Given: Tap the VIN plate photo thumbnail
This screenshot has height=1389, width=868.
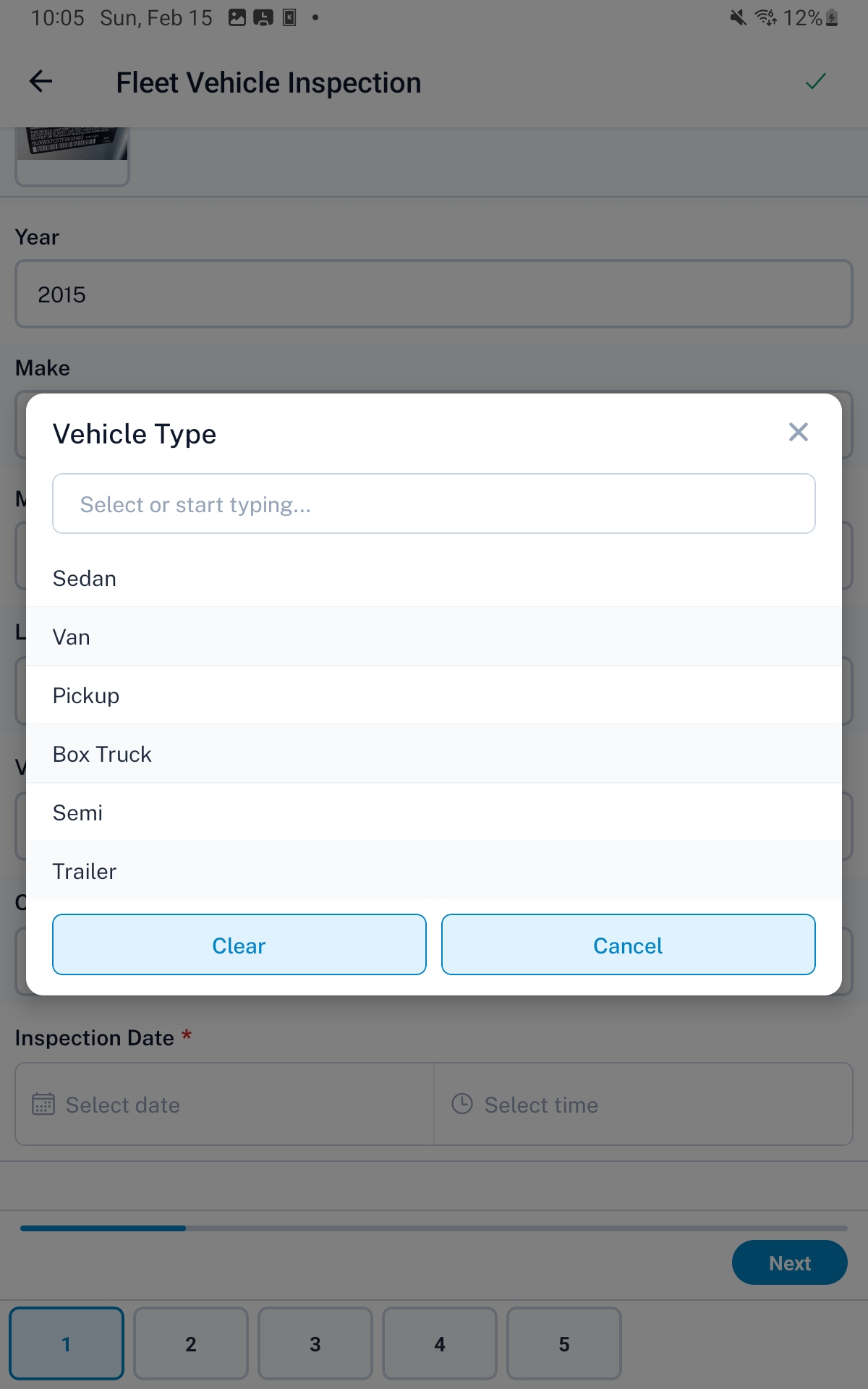Looking at the screenshot, I should coord(72,152).
